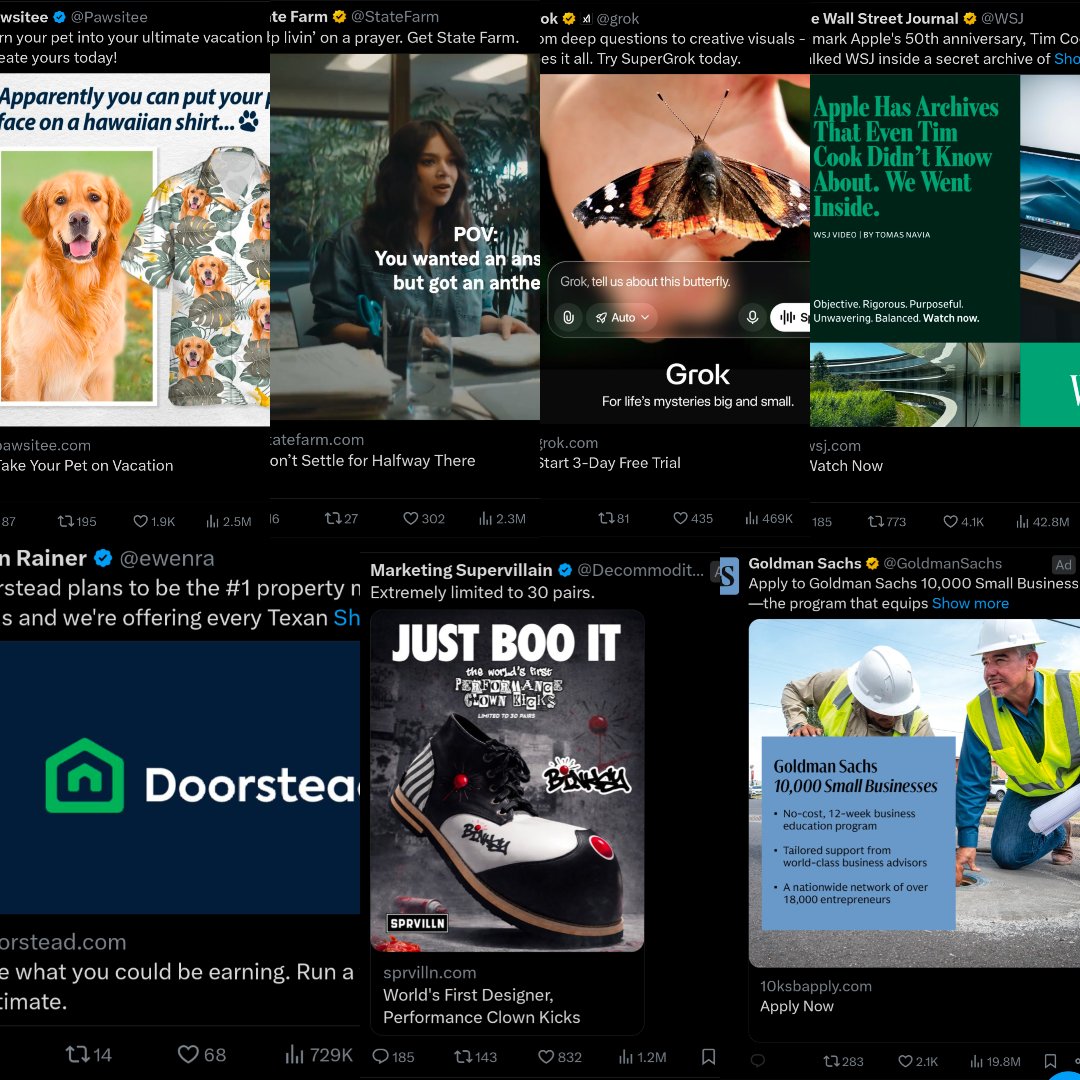Click the Settle for Halfway There State Farm link

coord(373,460)
